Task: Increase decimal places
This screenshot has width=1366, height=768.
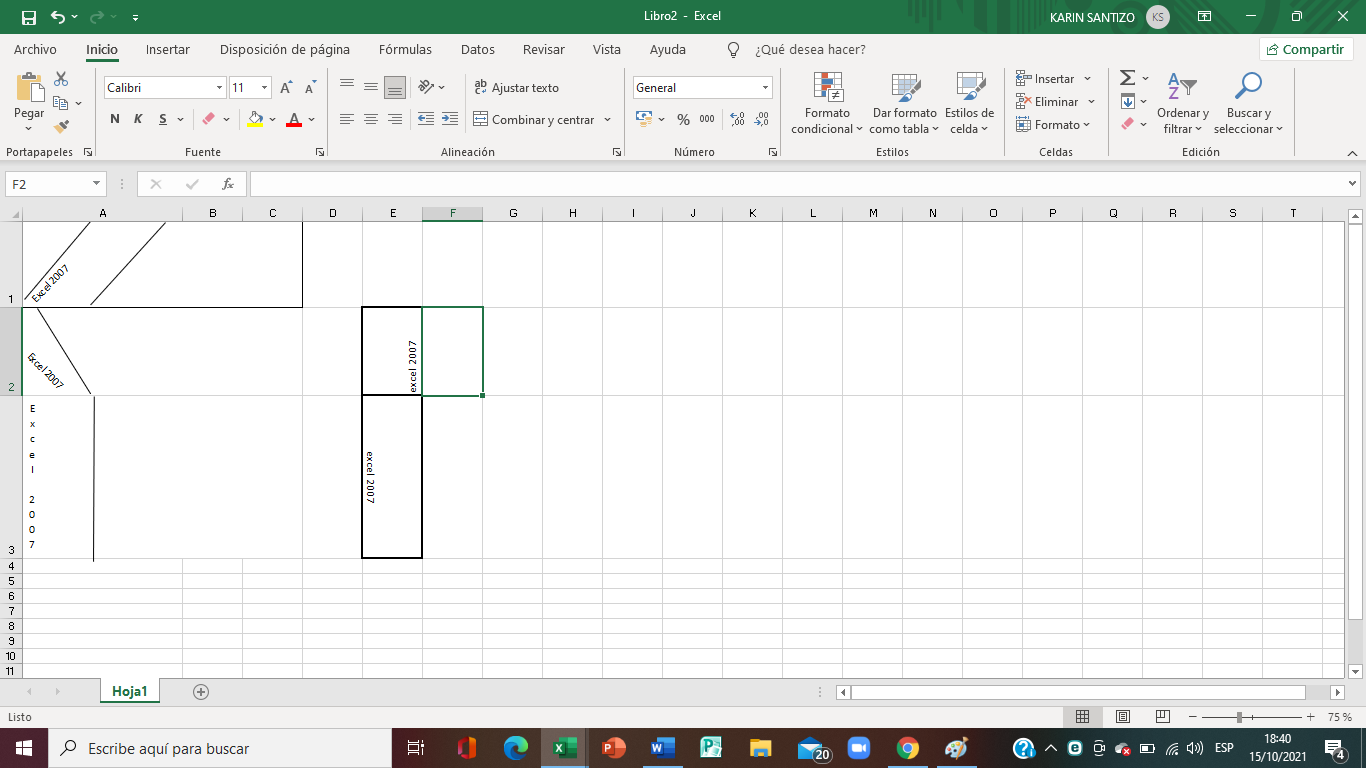Action: coord(738,119)
